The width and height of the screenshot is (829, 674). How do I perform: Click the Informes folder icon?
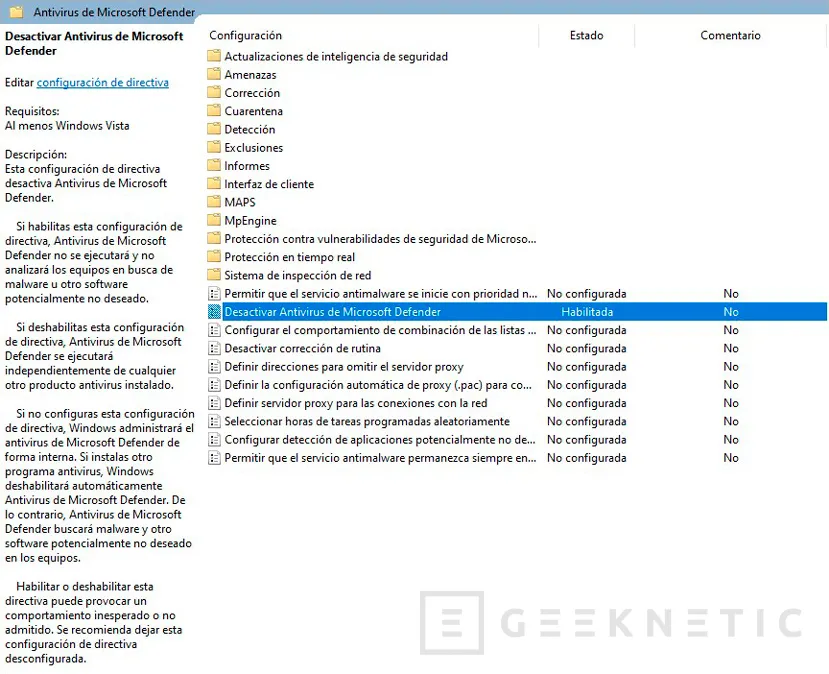click(x=214, y=165)
